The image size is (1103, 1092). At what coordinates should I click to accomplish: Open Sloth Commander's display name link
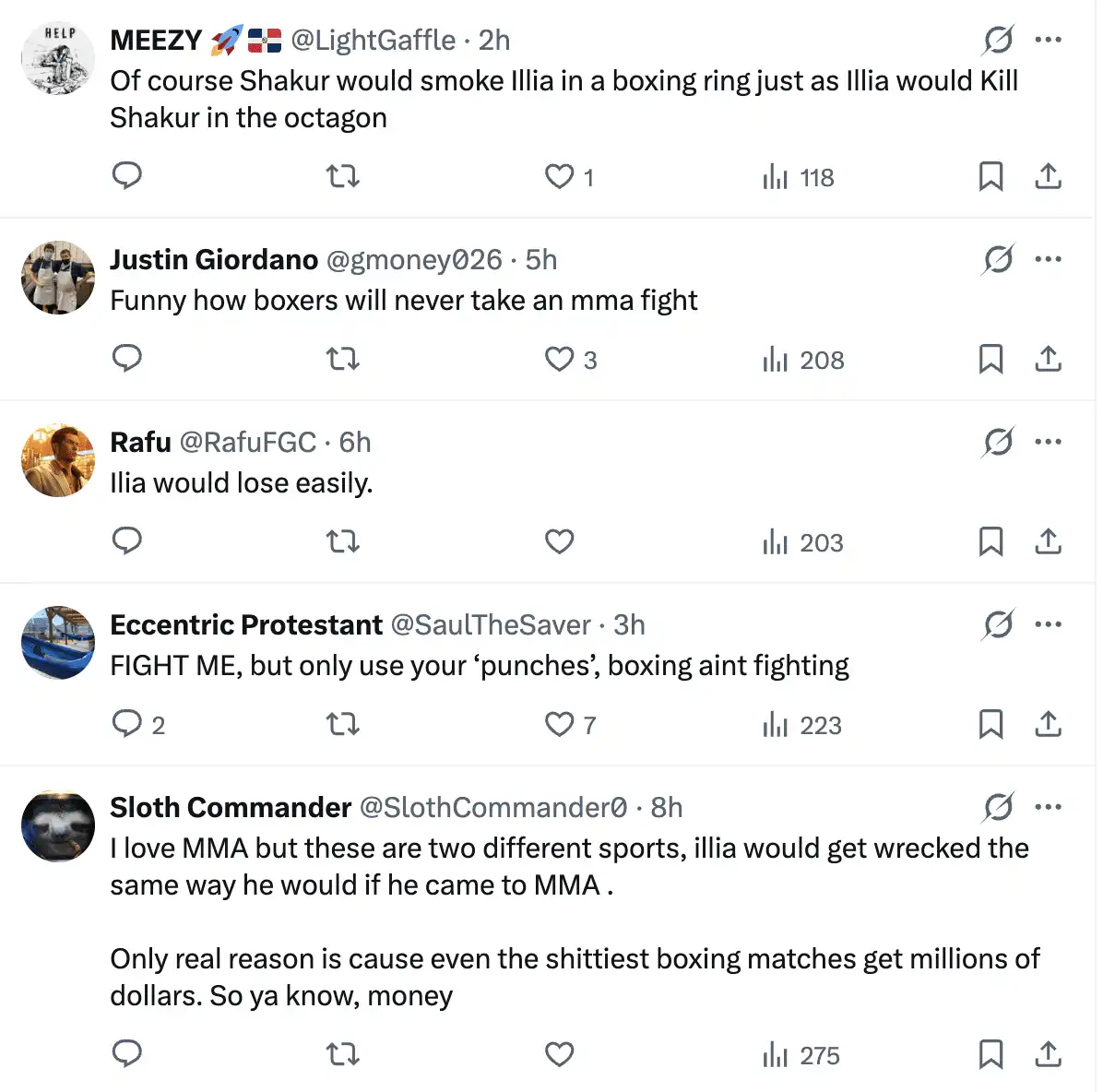pos(231,807)
